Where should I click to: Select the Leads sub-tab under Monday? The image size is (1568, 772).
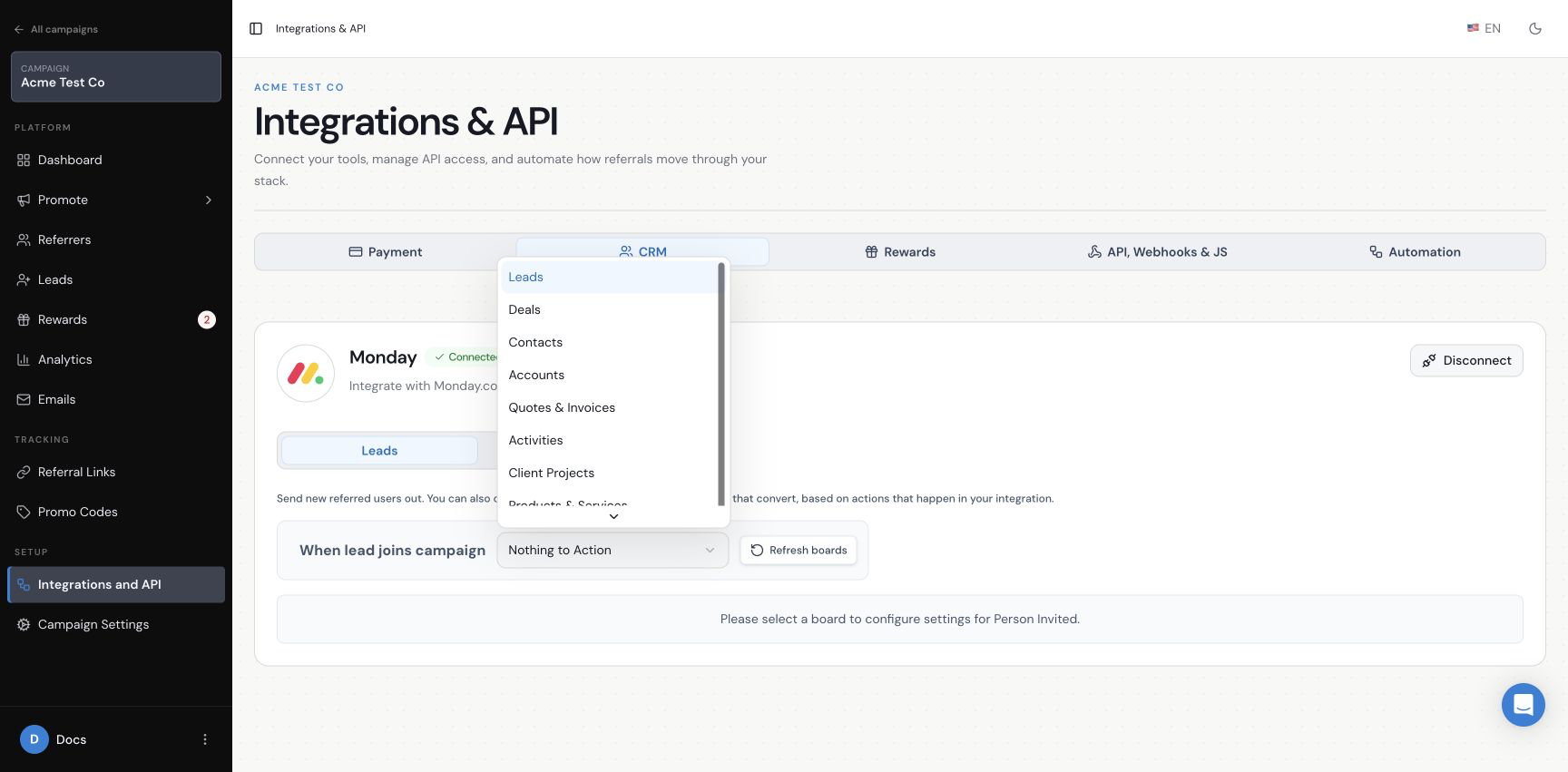pos(379,450)
